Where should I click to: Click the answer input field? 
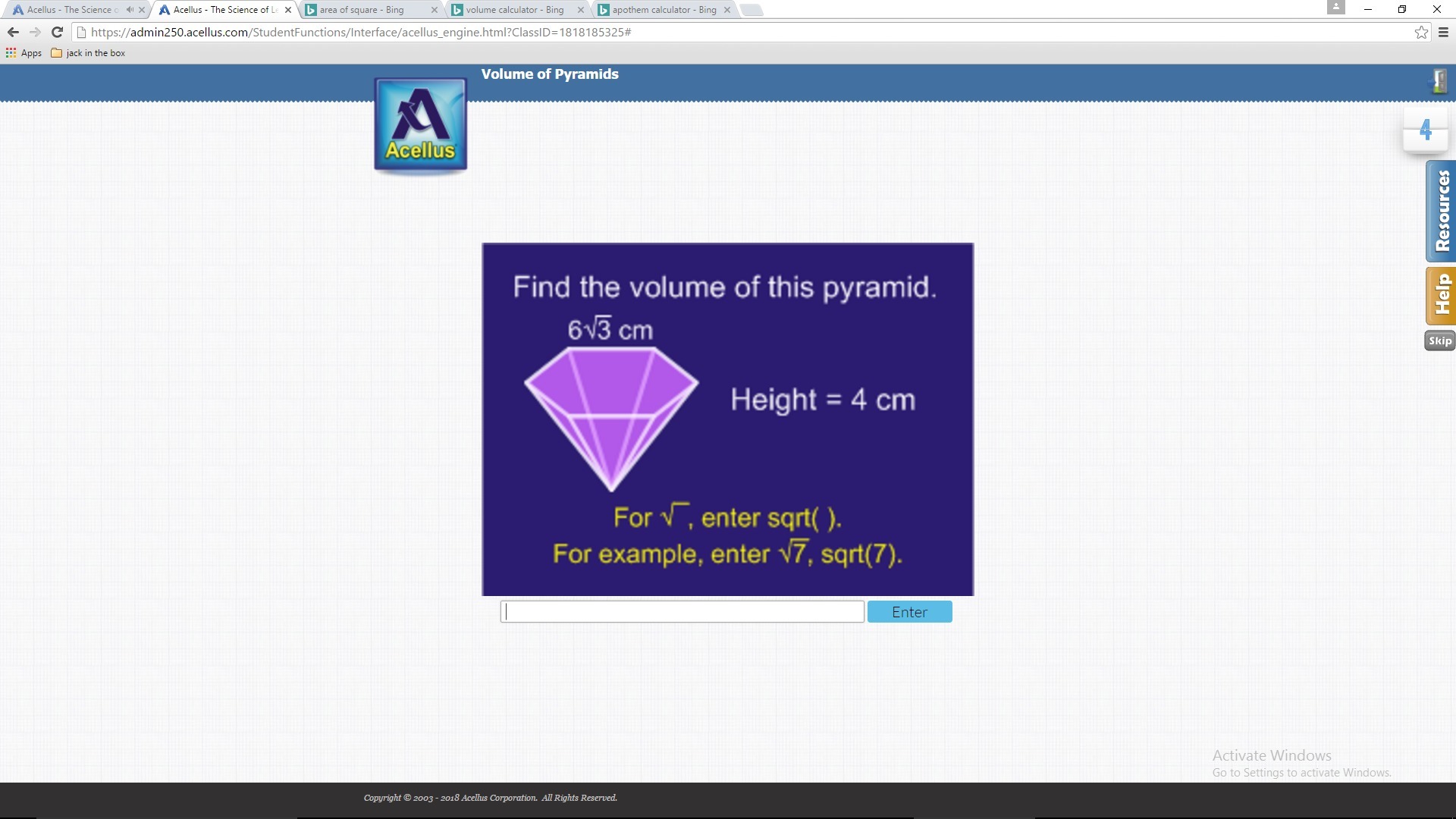click(682, 612)
